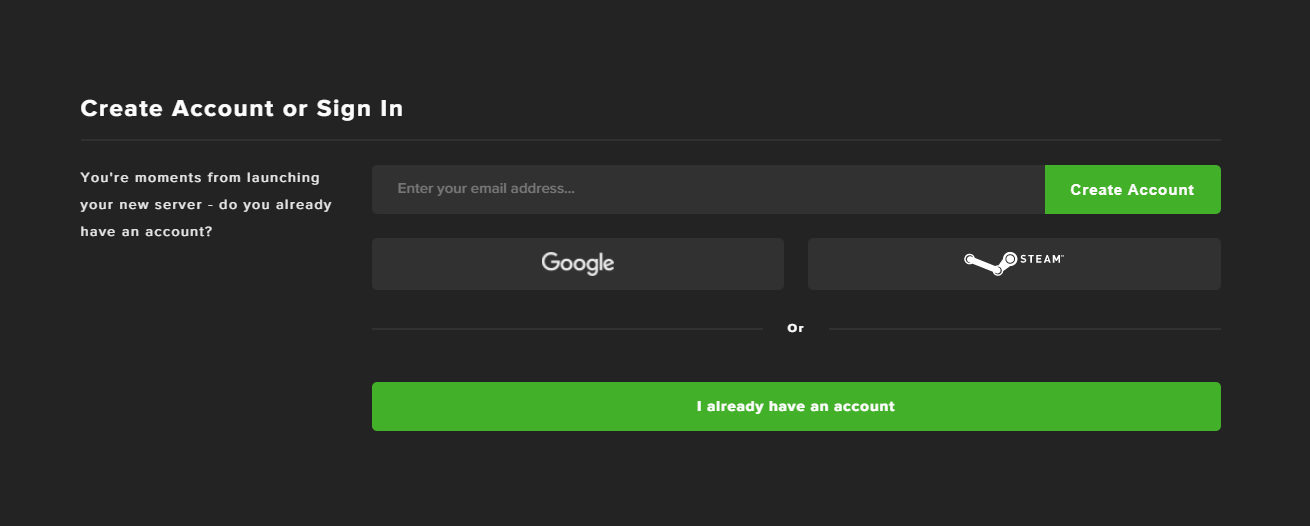Click the green Create Account button

[1132, 190]
